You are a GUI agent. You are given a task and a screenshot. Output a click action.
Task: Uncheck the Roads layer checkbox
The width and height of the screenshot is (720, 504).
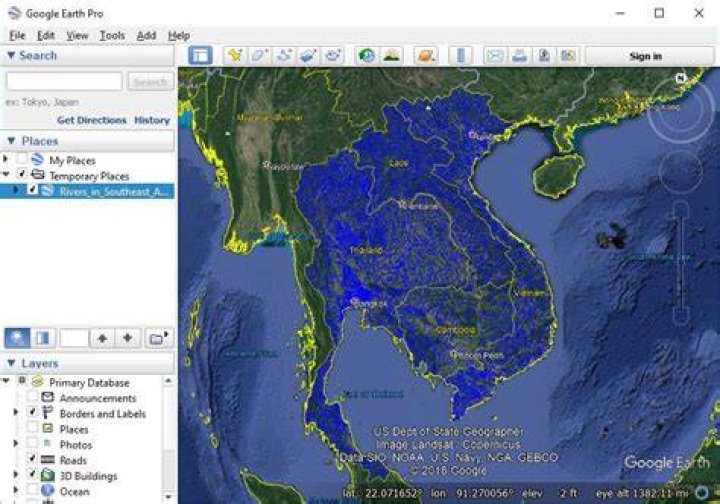point(32,459)
